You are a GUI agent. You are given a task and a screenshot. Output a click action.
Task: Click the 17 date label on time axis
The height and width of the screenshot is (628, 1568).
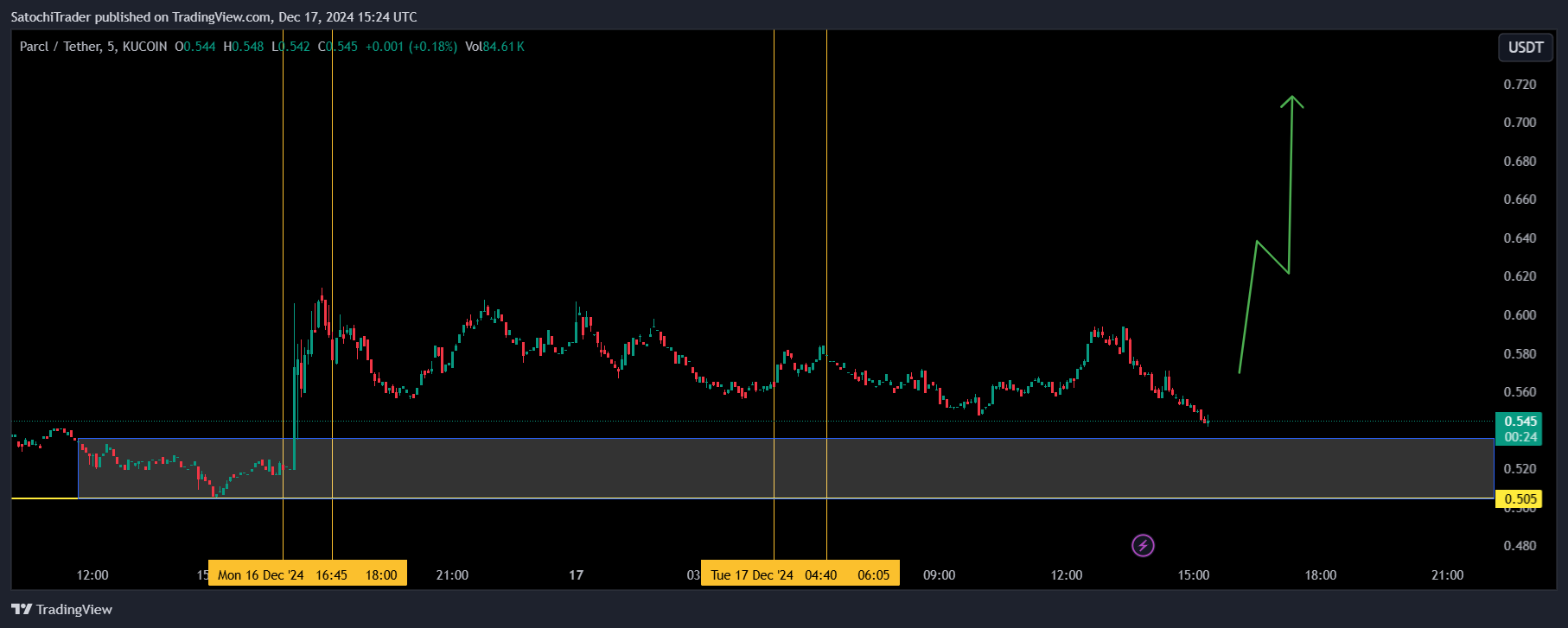click(576, 574)
